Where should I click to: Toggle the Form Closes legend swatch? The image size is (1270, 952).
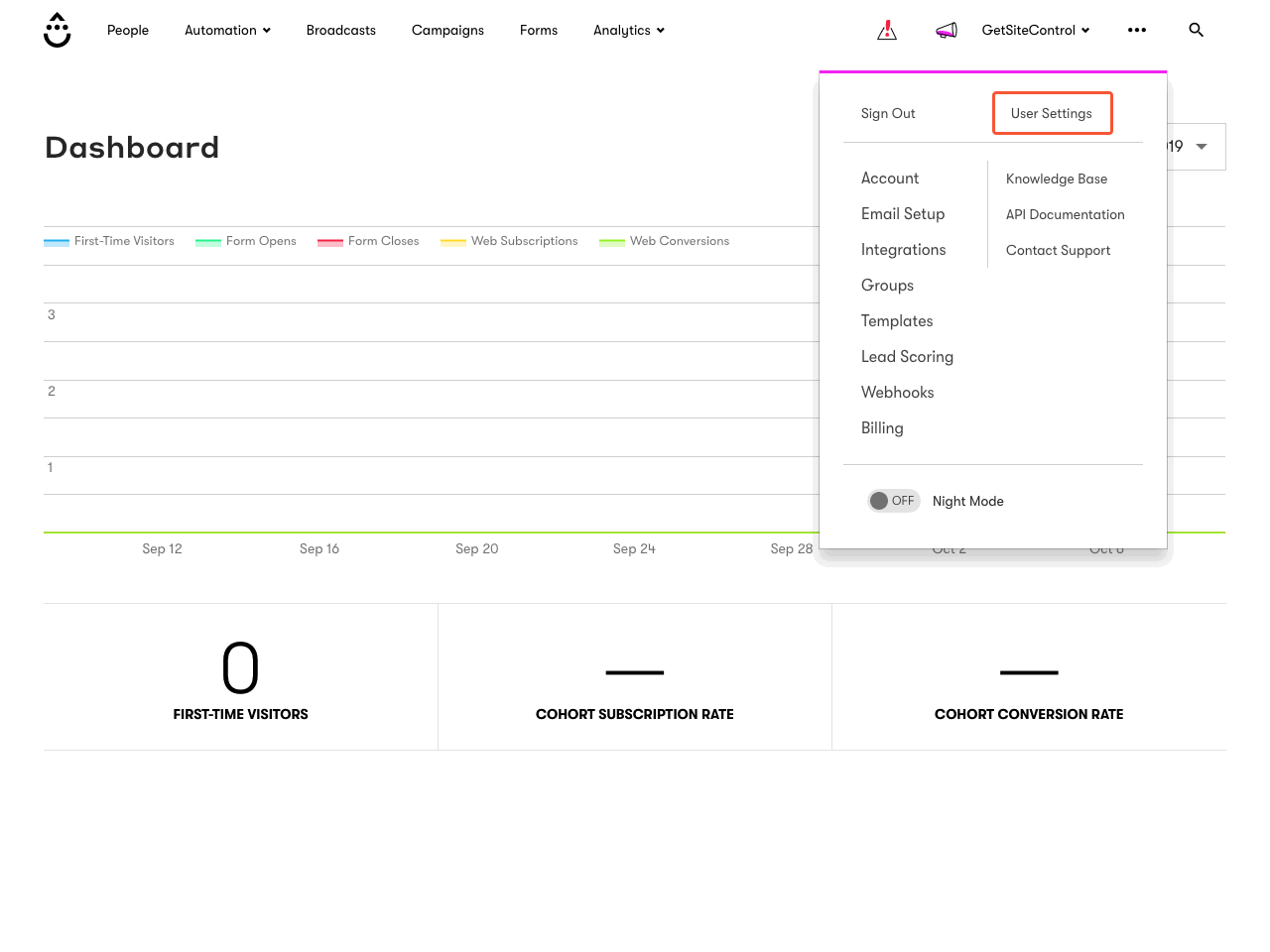coord(330,242)
